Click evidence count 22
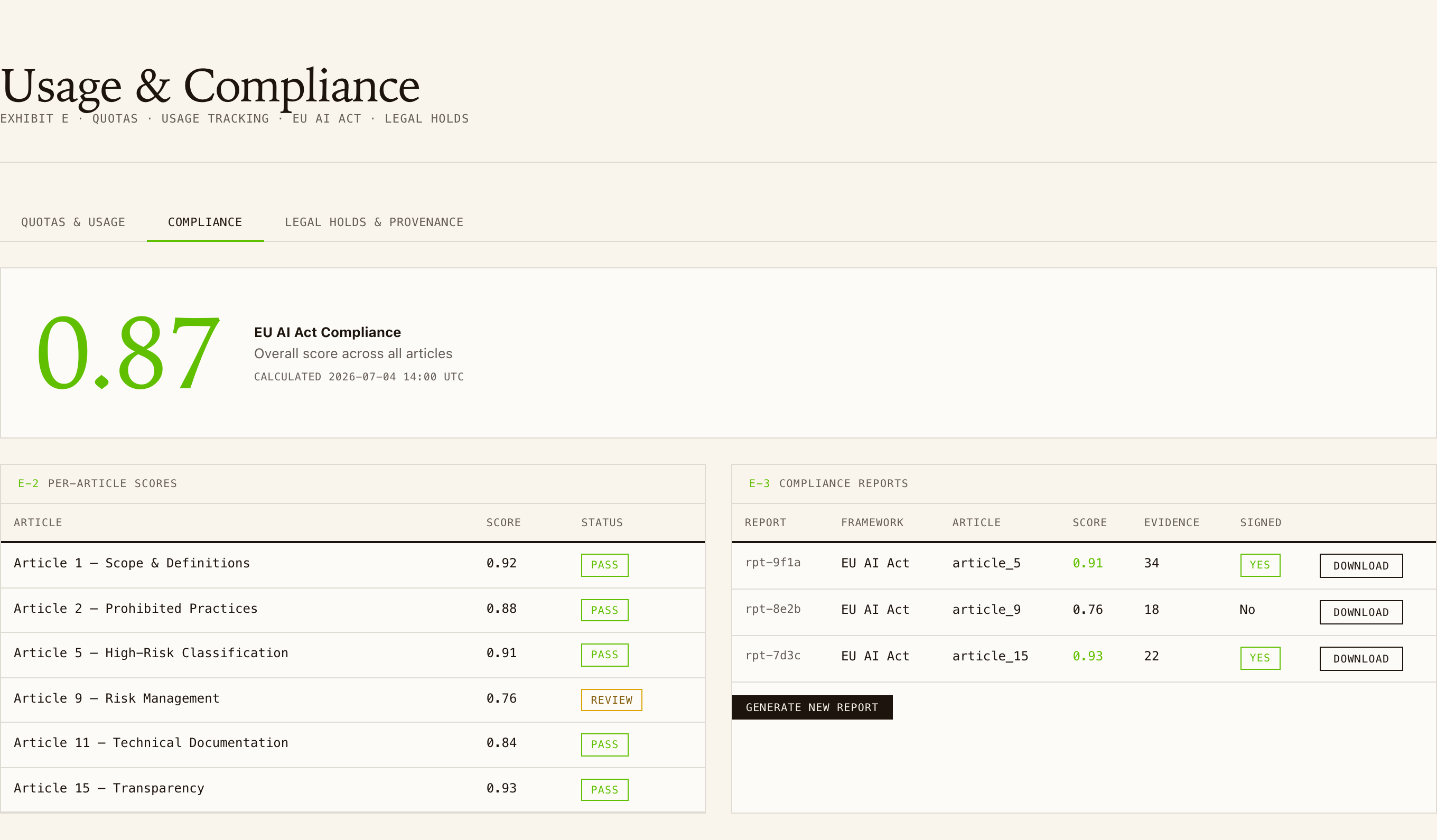Viewport: 1437px width, 840px height. [x=1151, y=656]
